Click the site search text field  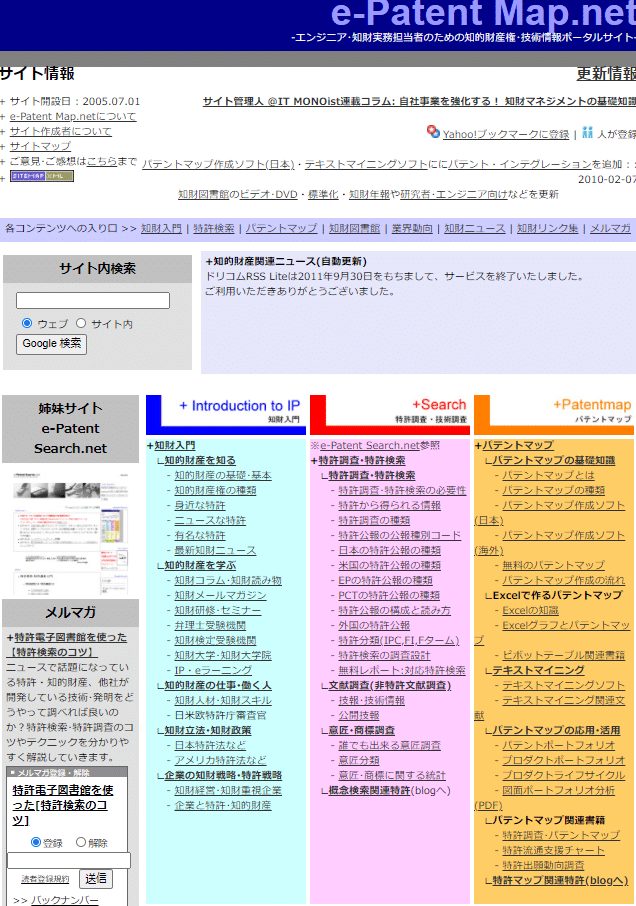(93, 300)
